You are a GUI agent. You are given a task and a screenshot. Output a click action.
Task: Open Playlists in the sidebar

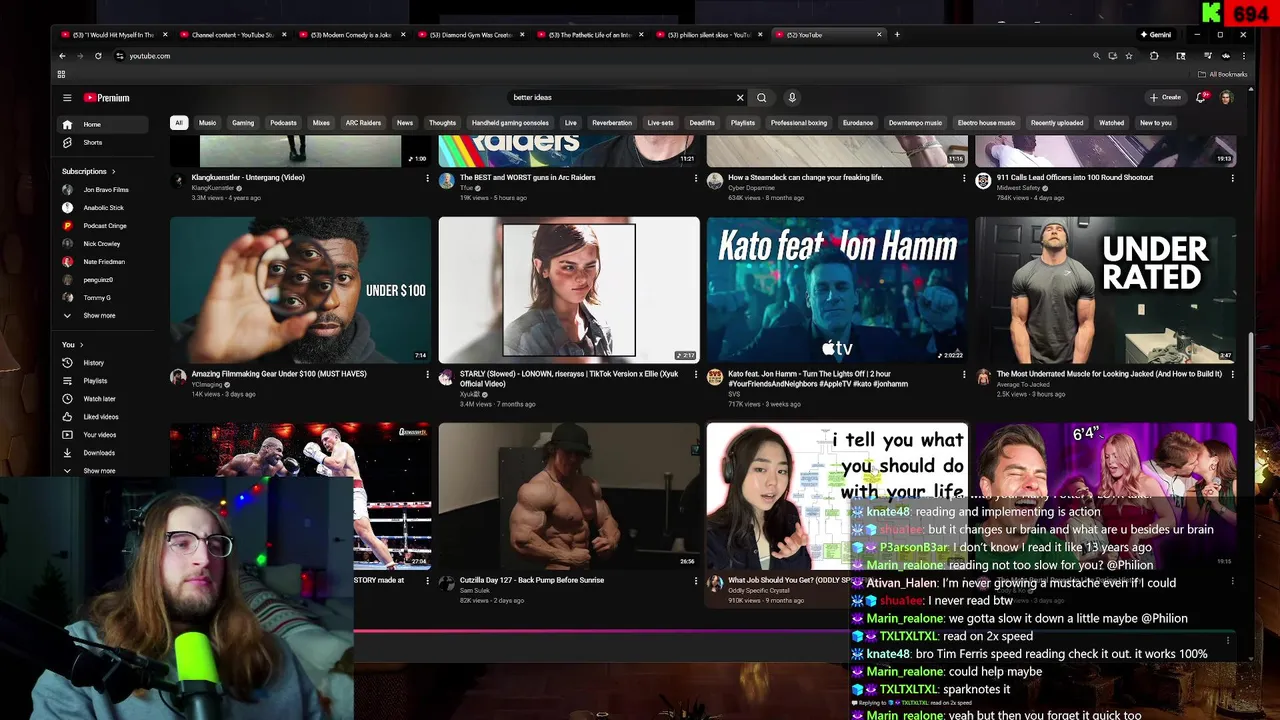point(103,381)
